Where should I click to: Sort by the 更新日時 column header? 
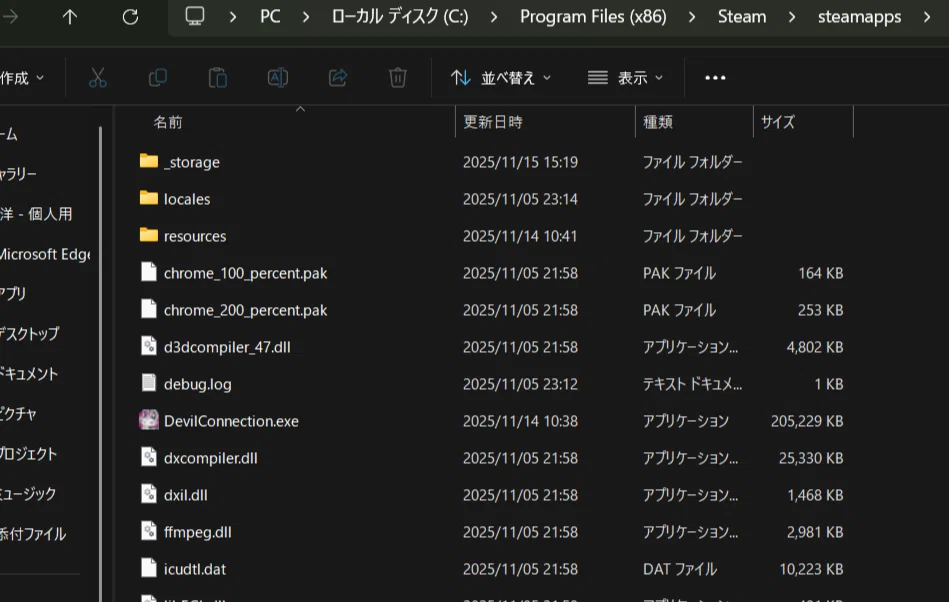click(x=493, y=122)
